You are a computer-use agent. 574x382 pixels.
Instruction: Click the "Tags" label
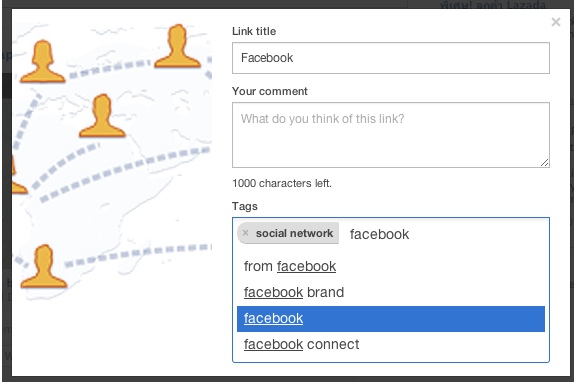[x=245, y=206]
